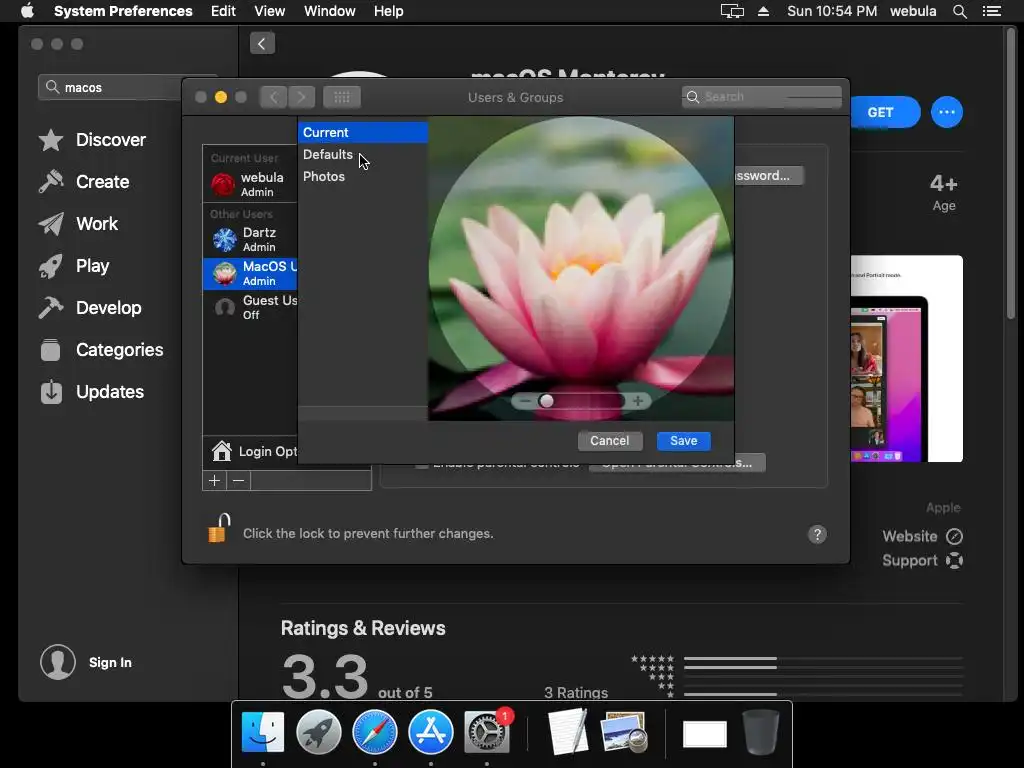Screen dimensions: 1024x768
Task: Open Play in App Store sidebar
Action: [x=74, y=266]
